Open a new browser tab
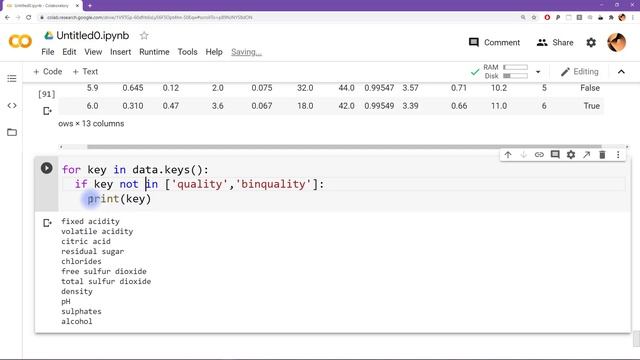This screenshot has width=640, height=360. [90, 6]
